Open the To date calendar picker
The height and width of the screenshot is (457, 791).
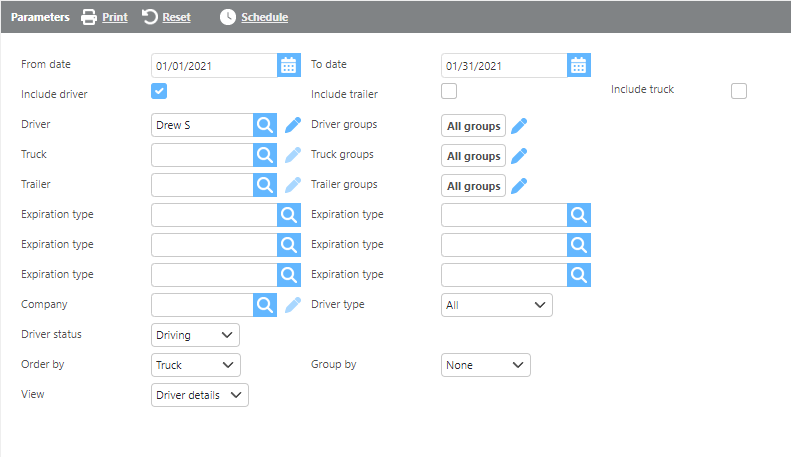click(x=579, y=66)
